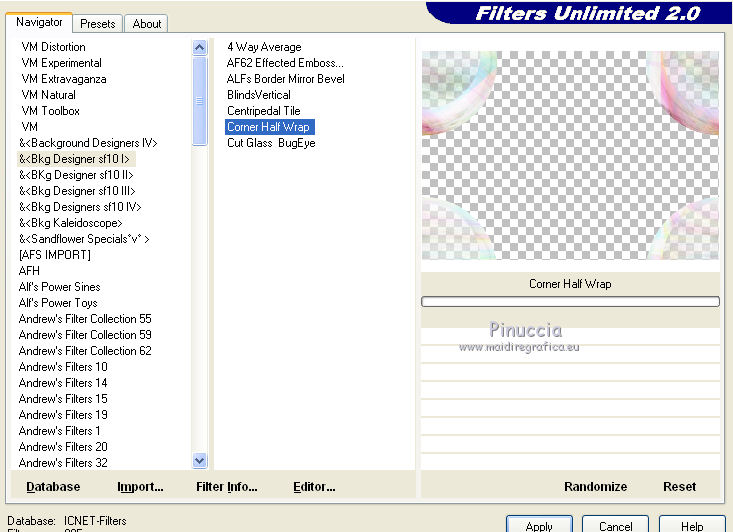
Task: Open the filter Editor...
Action: click(x=314, y=487)
